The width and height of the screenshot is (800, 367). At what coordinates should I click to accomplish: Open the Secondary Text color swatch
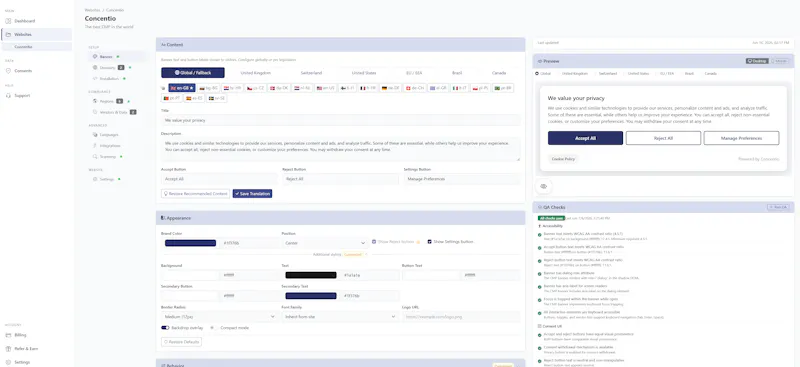[311, 296]
